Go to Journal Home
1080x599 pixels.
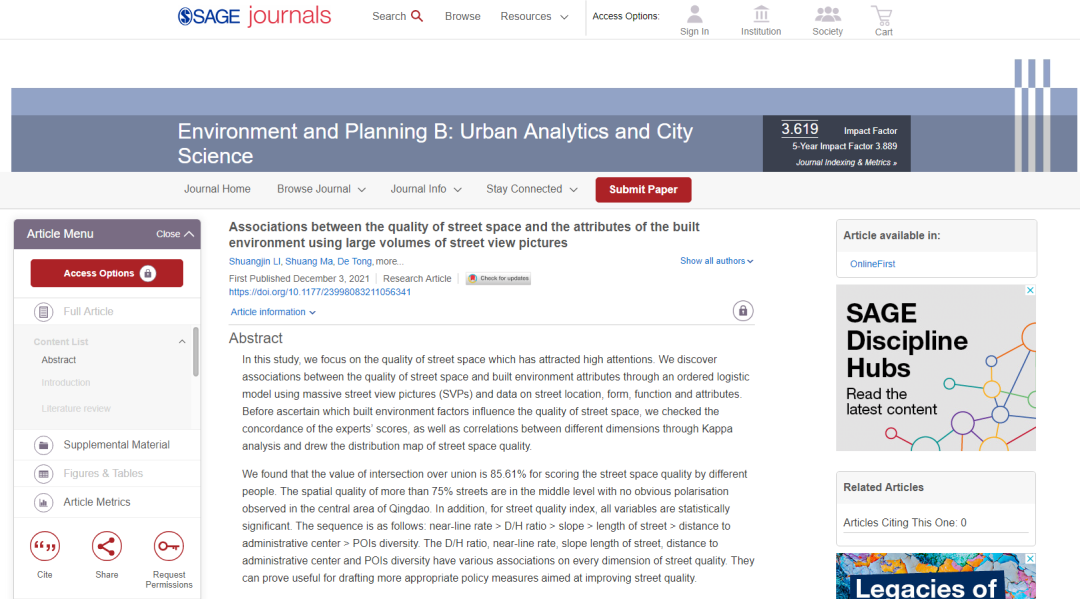pos(217,189)
